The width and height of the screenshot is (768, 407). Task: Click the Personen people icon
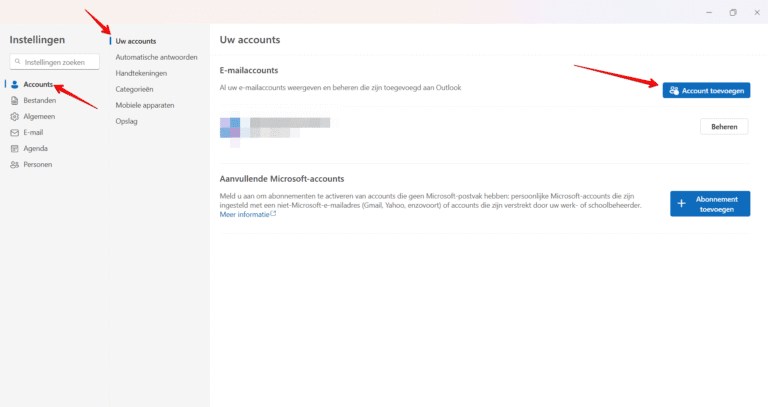point(14,164)
